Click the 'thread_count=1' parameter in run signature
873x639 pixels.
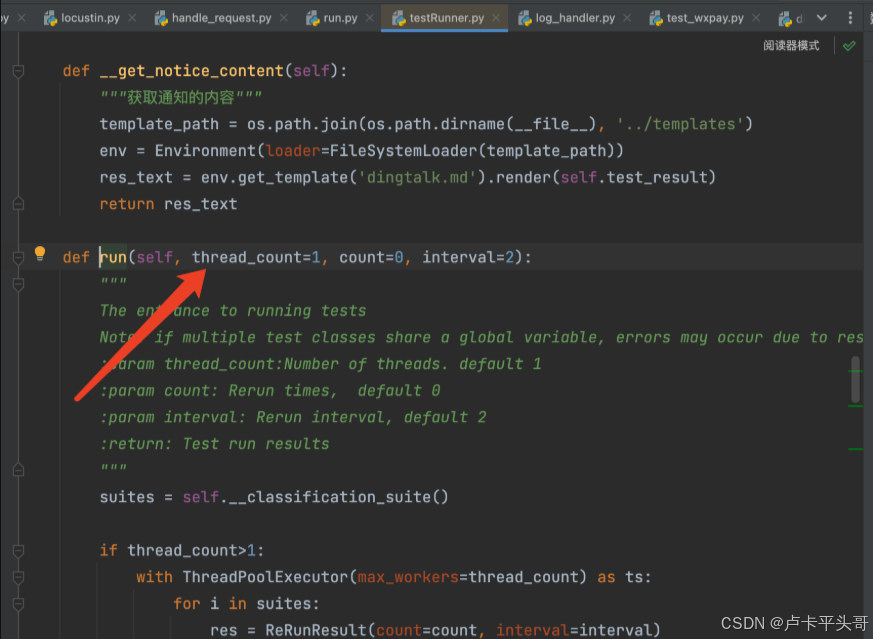coord(256,257)
